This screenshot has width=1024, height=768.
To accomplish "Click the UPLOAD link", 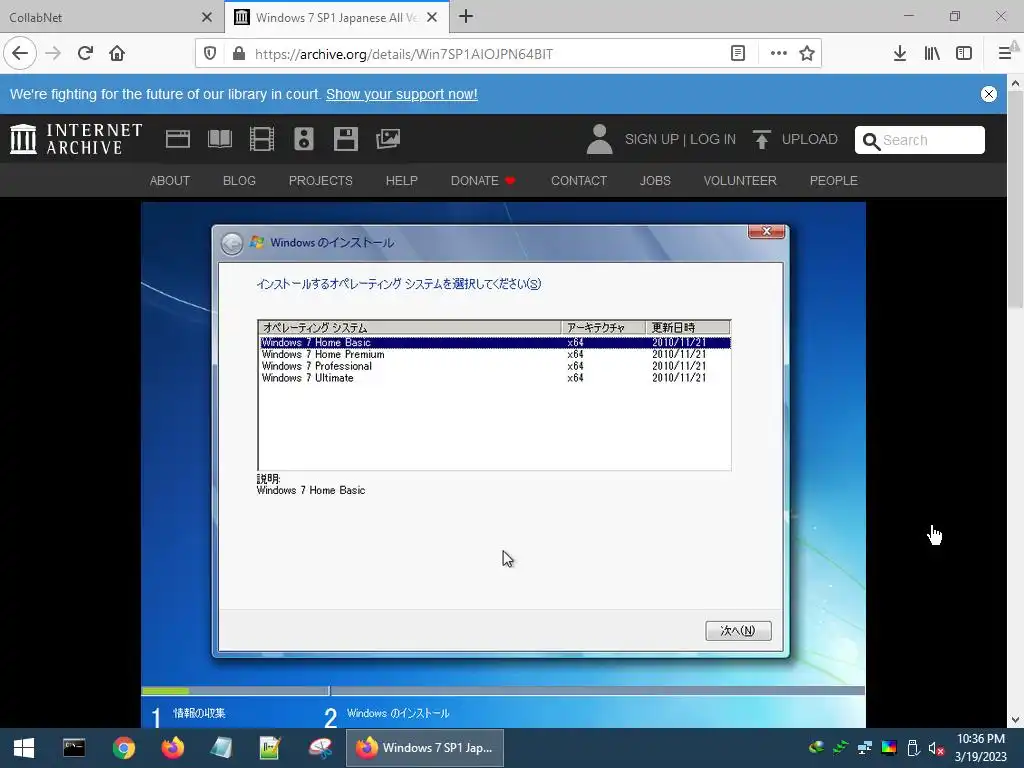I will pos(809,140).
